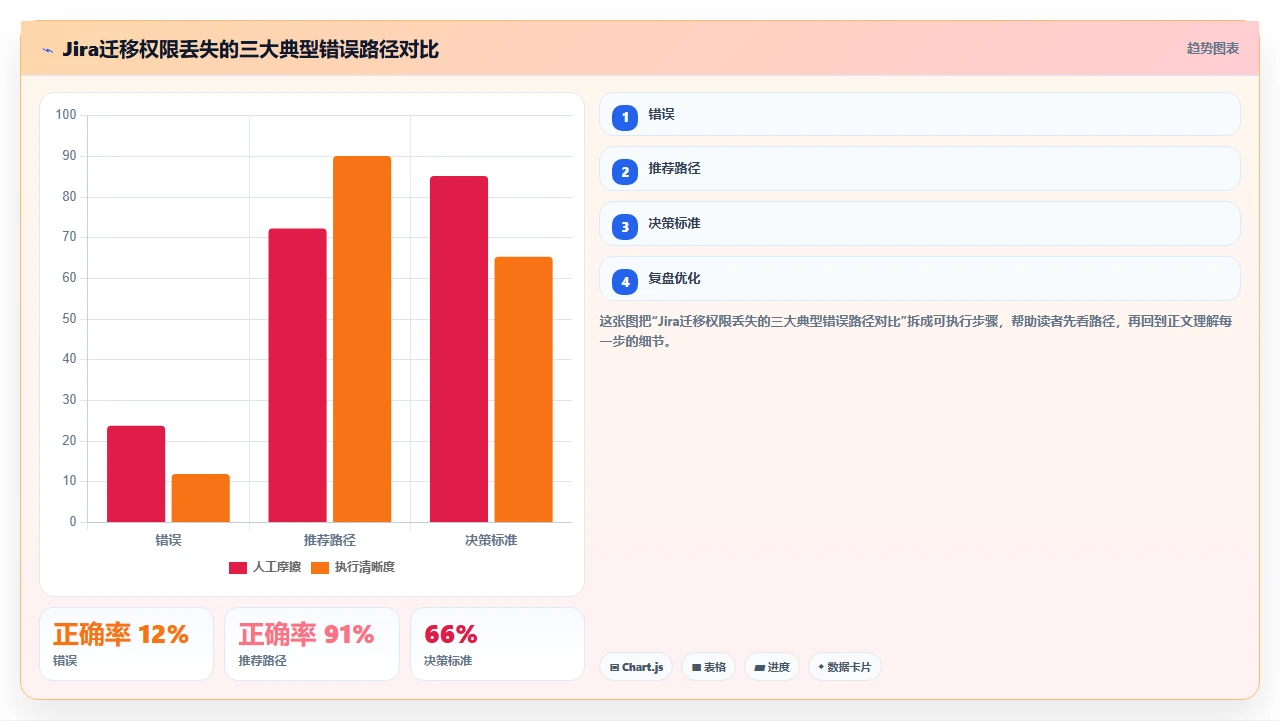Select step 4 复盘优化 in the list
Viewport: 1280px width, 721px height.
(919, 279)
